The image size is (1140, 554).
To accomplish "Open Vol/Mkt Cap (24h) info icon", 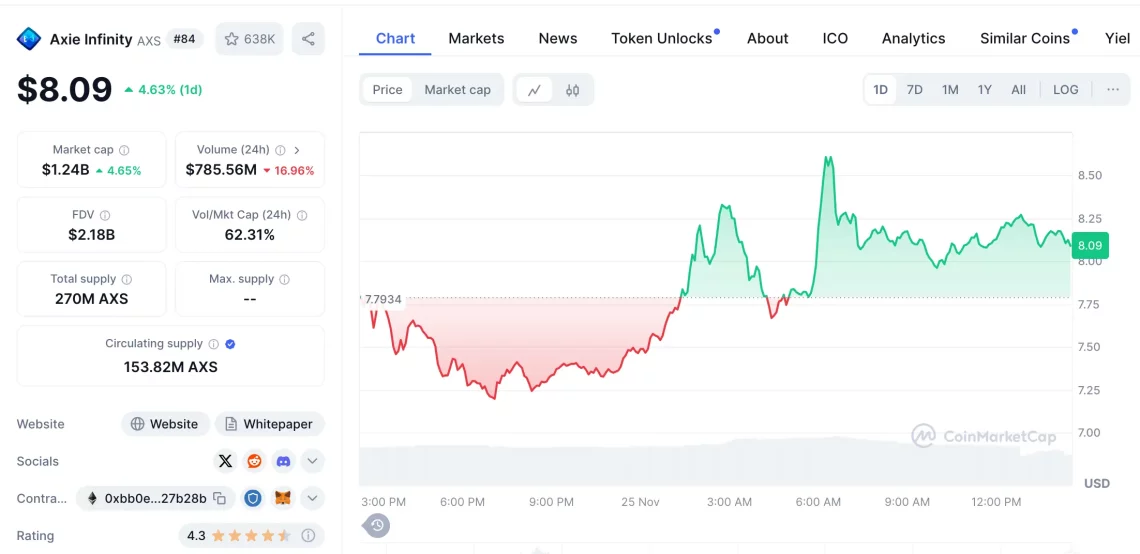I will point(302,215).
